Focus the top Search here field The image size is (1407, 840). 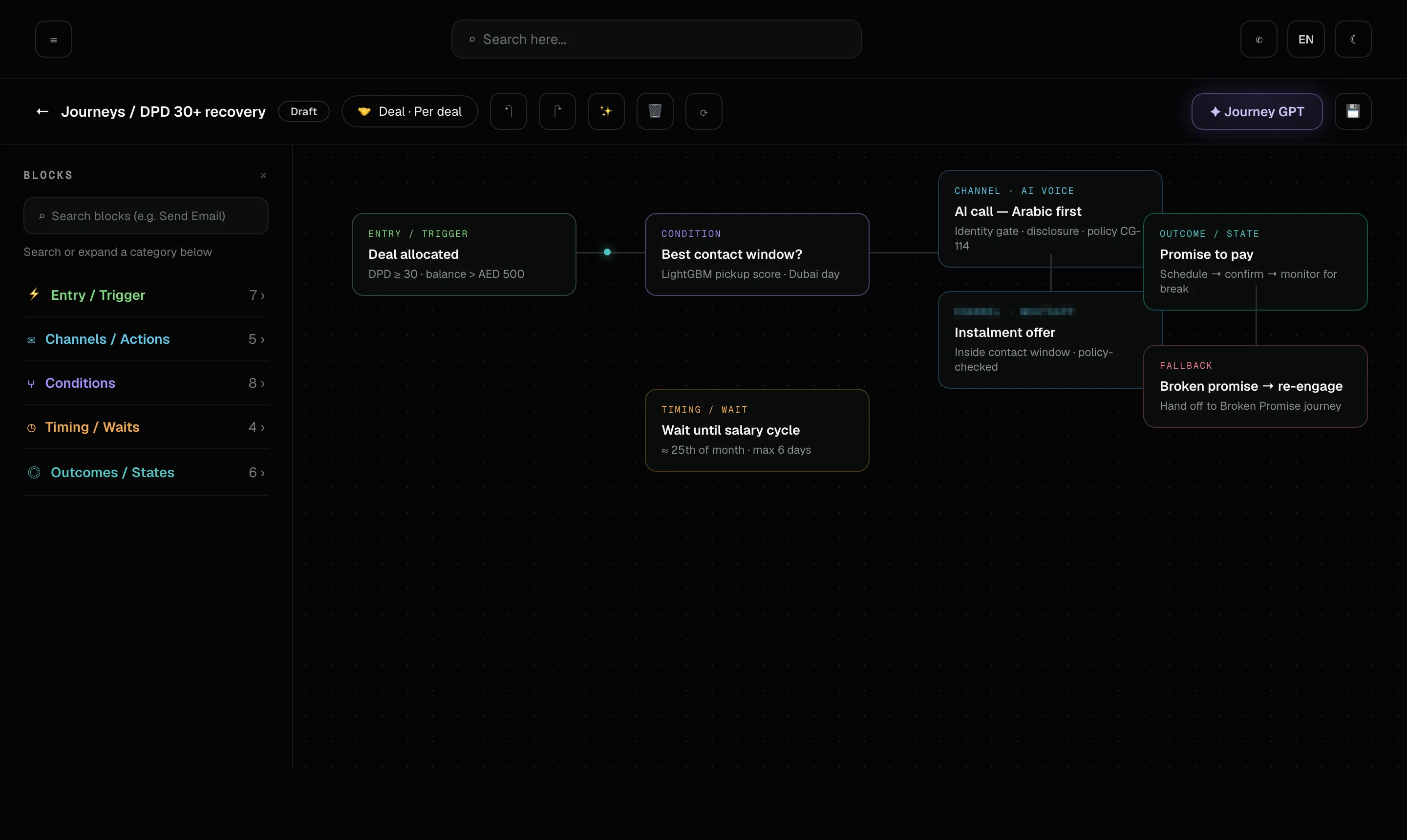tap(656, 39)
